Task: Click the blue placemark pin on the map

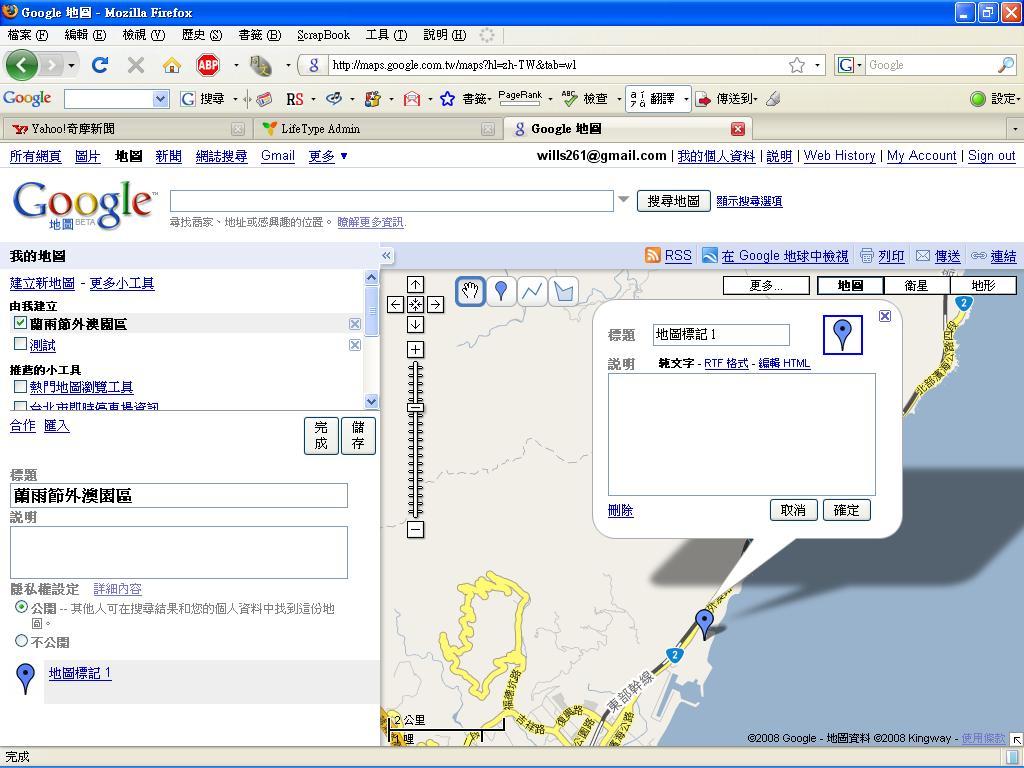Action: (x=704, y=624)
